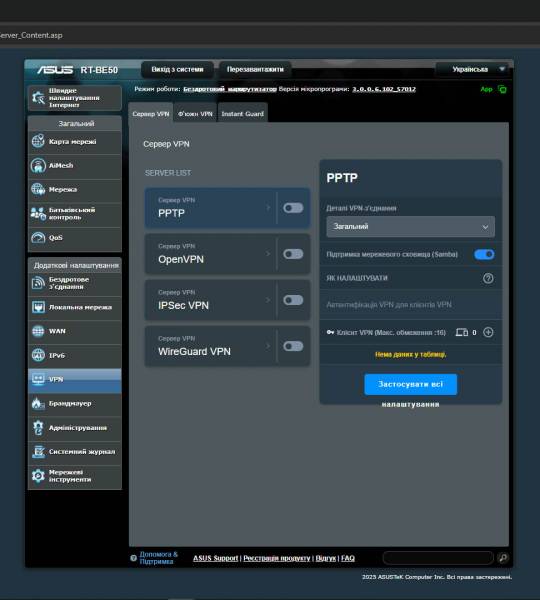The height and width of the screenshot is (600, 540).
Task: Open the AiMesh sidebar icon
Action: point(38,166)
